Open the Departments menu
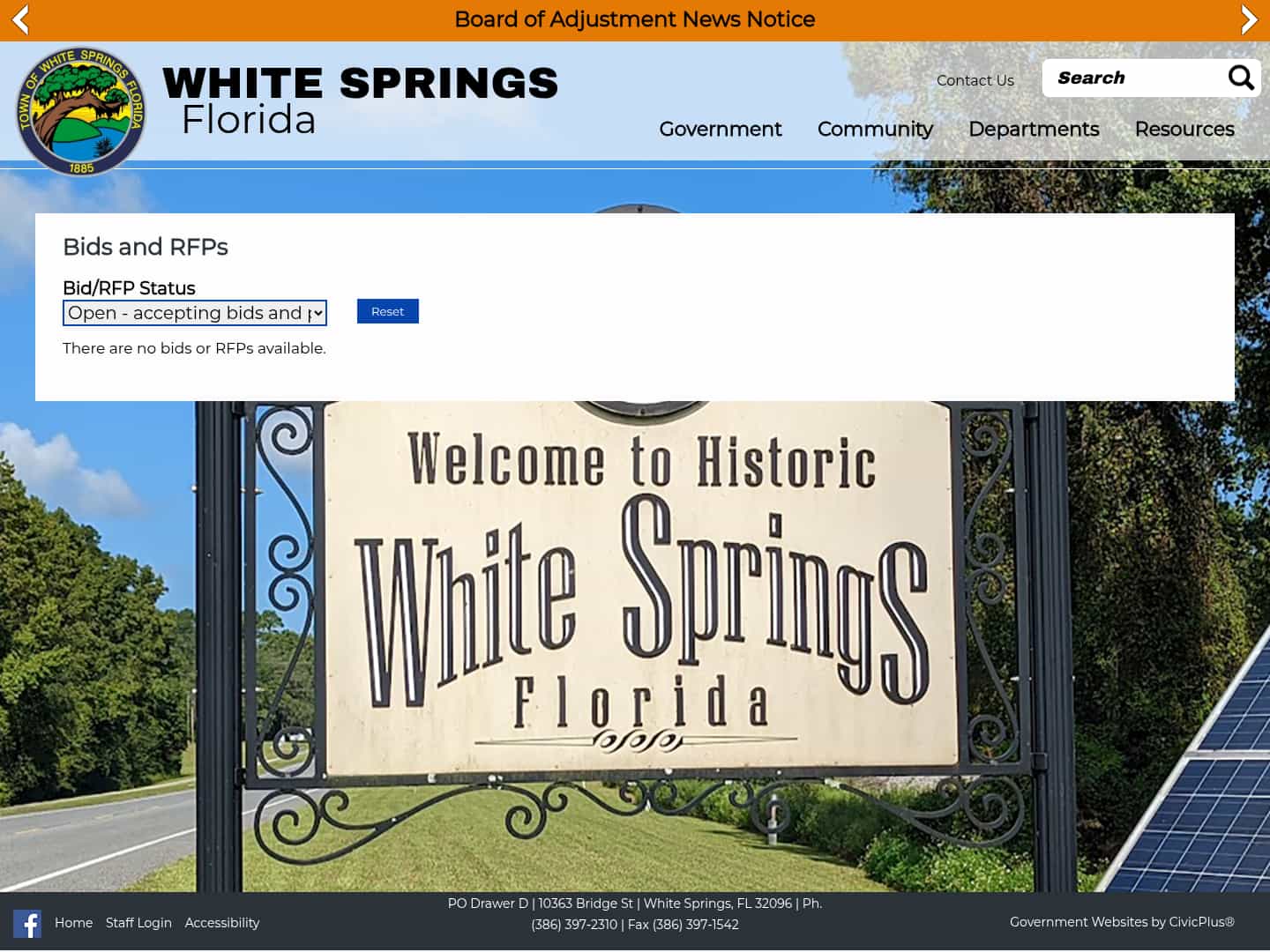This screenshot has width=1270, height=952. [x=1034, y=130]
